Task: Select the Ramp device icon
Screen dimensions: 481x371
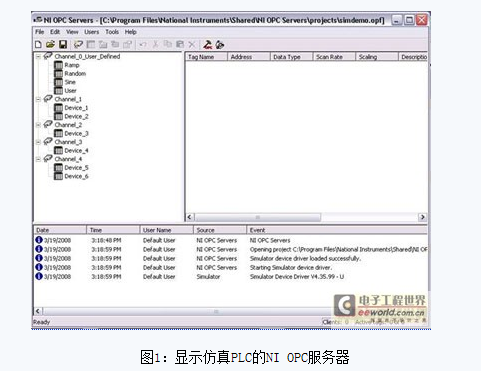Action: pyautogui.click(x=58, y=65)
